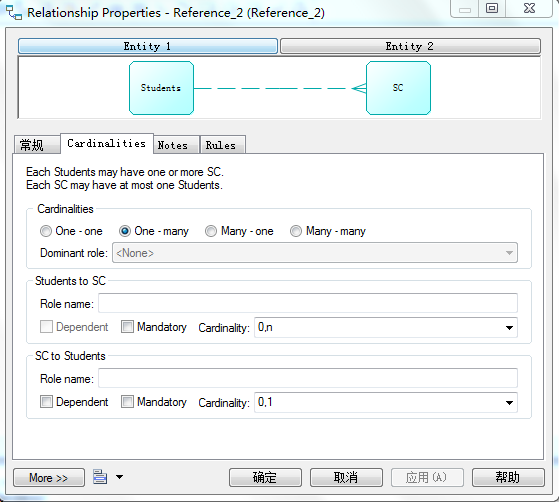559x502 pixels.
Task: Switch to the Cardinalities tab
Action: point(107,143)
